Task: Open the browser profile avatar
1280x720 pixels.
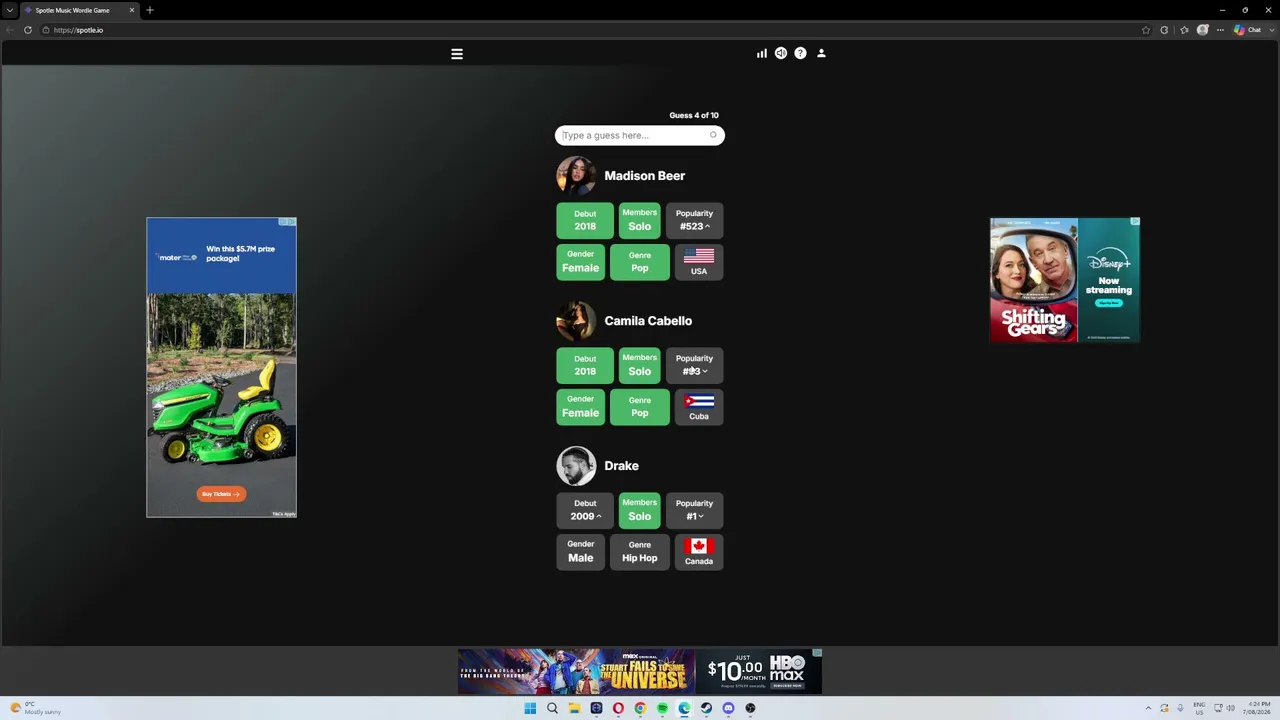Action: click(x=1203, y=30)
